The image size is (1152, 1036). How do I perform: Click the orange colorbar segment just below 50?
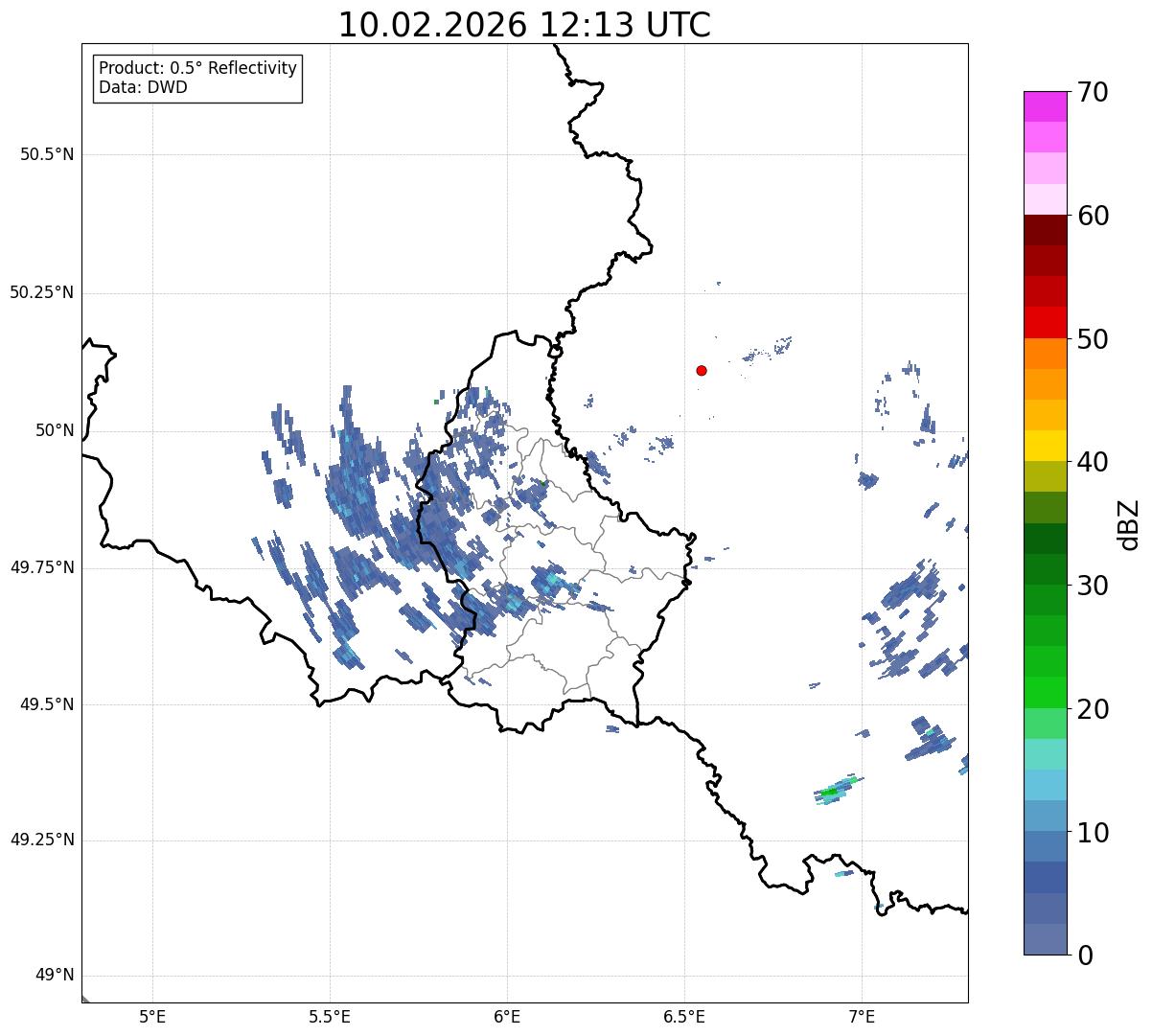(x=1046, y=354)
